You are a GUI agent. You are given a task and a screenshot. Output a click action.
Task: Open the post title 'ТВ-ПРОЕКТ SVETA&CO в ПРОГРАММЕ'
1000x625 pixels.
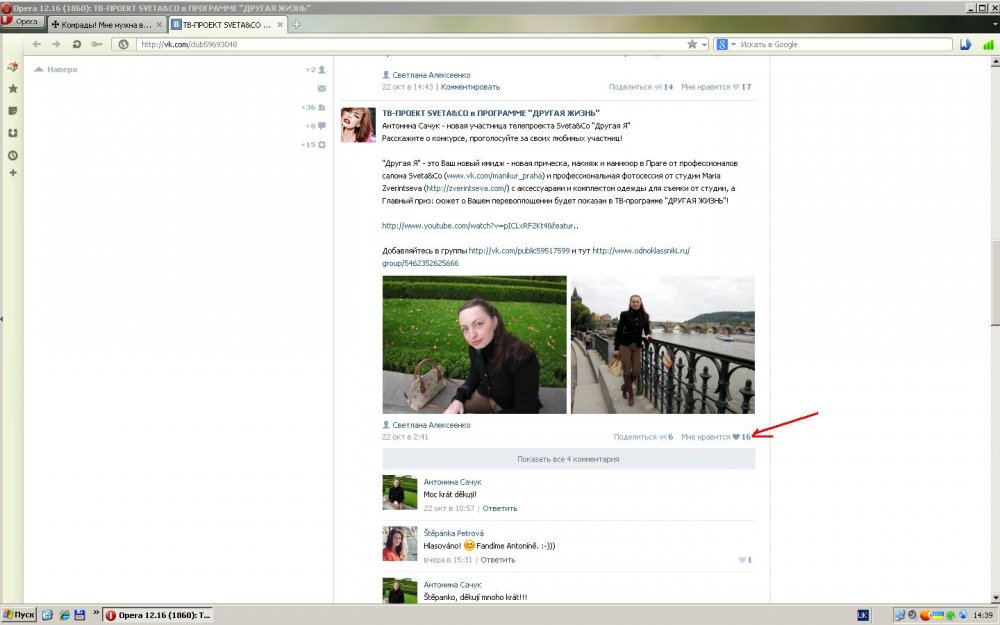pyautogui.click(x=490, y=113)
